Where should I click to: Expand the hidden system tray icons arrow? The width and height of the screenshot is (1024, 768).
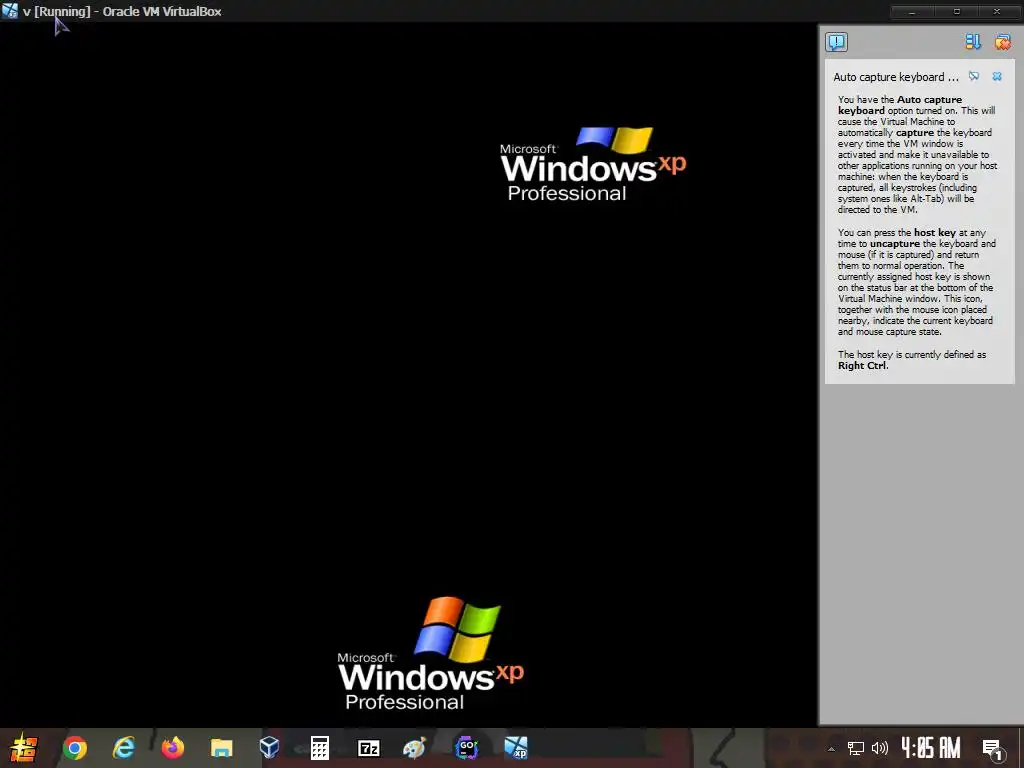point(831,748)
